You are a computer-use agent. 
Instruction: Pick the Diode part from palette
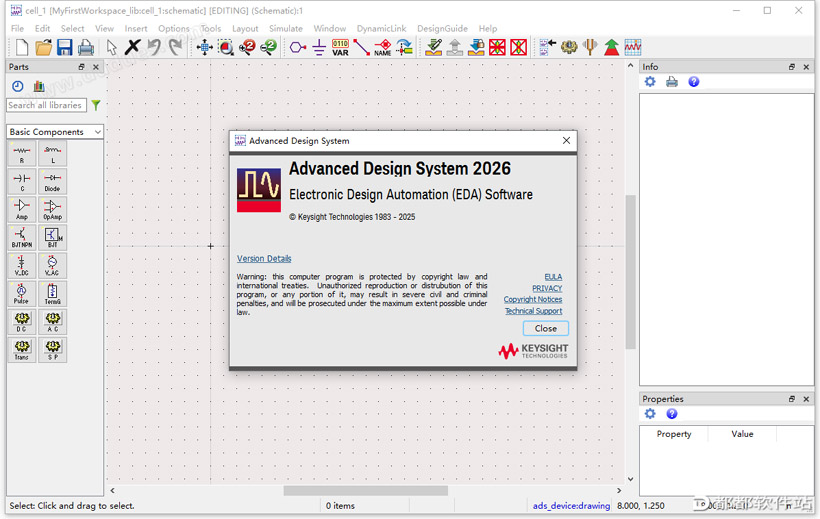point(52,182)
